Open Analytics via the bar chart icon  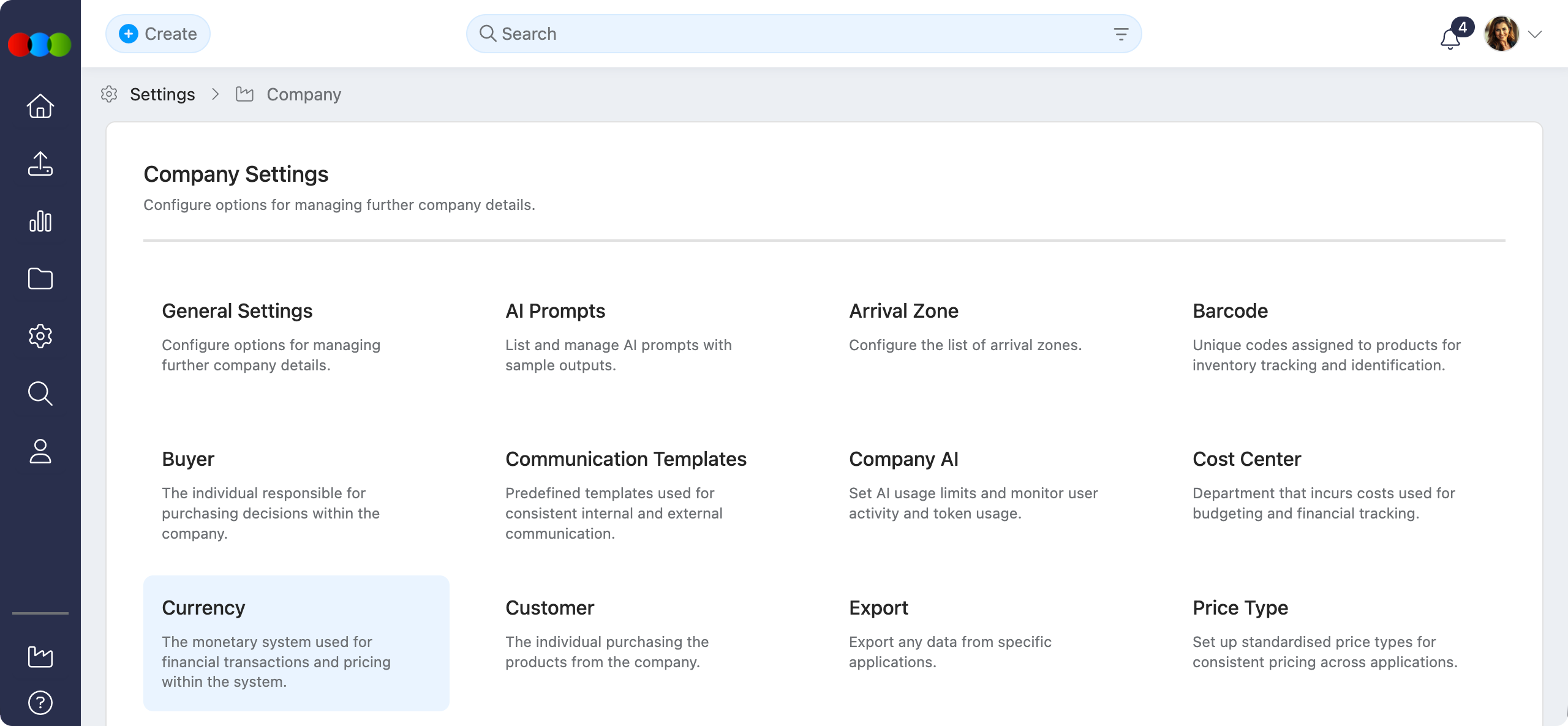[x=39, y=221]
